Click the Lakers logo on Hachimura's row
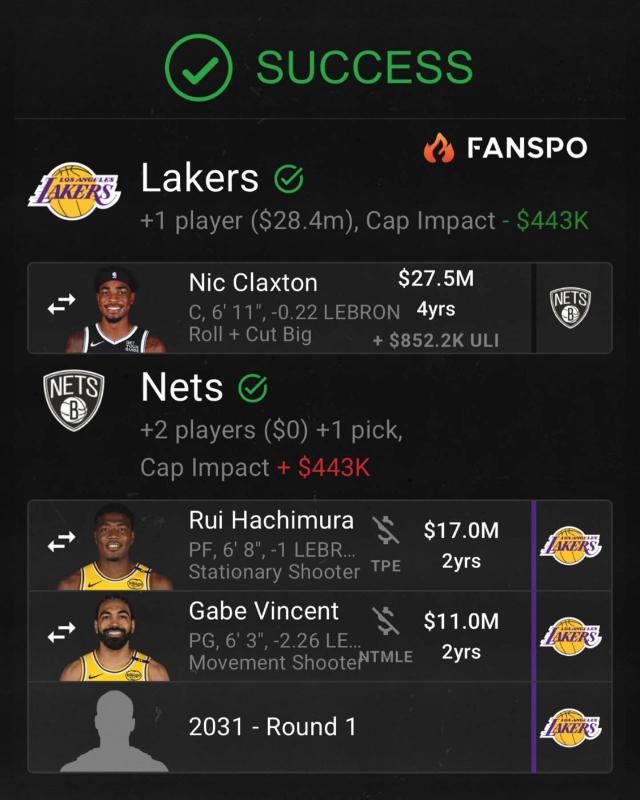Screen dimensions: 640x800 571,545
